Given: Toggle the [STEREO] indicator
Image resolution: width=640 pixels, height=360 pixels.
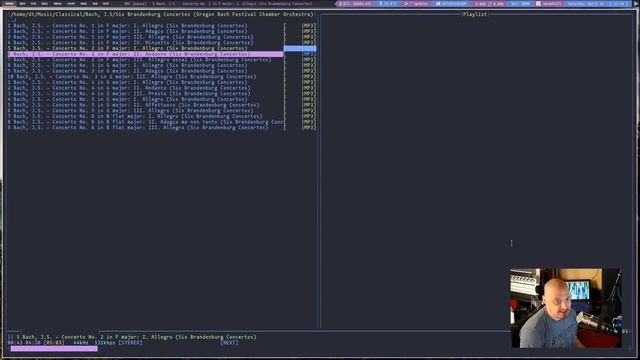Looking at the screenshot, I should (x=130, y=343).
